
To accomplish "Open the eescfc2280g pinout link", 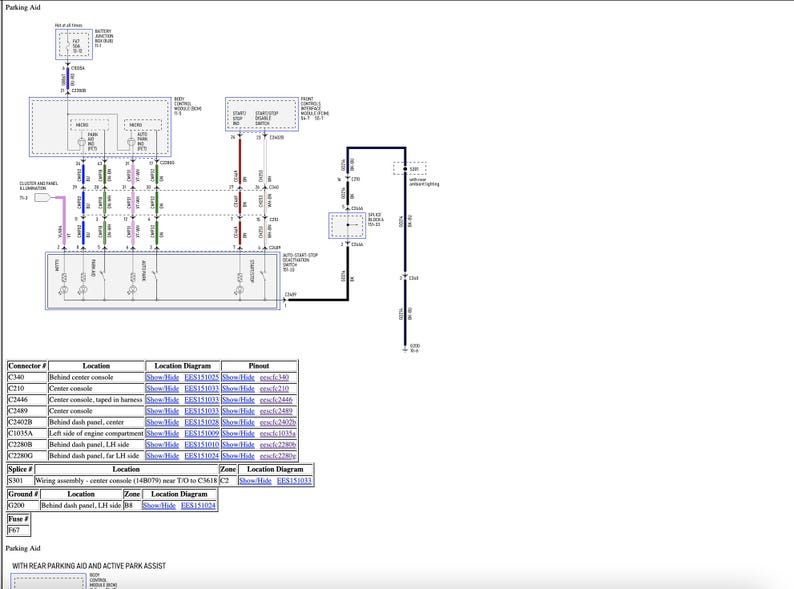I will click(x=278, y=455).
